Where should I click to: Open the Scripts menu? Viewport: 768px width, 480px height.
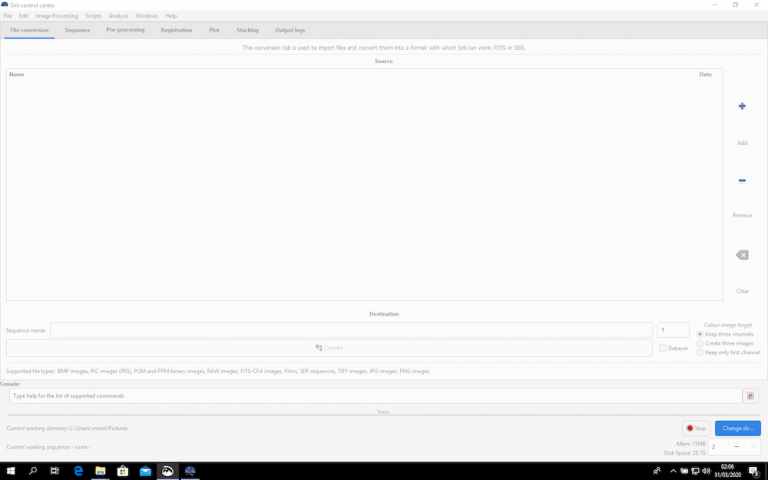tap(93, 16)
